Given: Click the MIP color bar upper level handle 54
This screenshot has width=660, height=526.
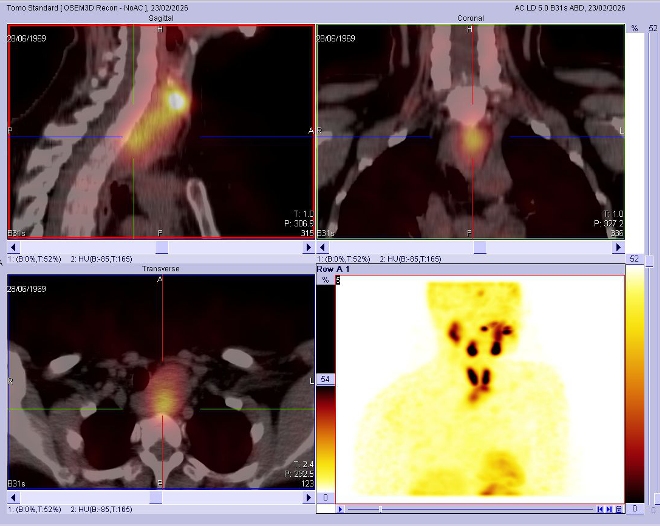Looking at the screenshot, I should click(325, 379).
